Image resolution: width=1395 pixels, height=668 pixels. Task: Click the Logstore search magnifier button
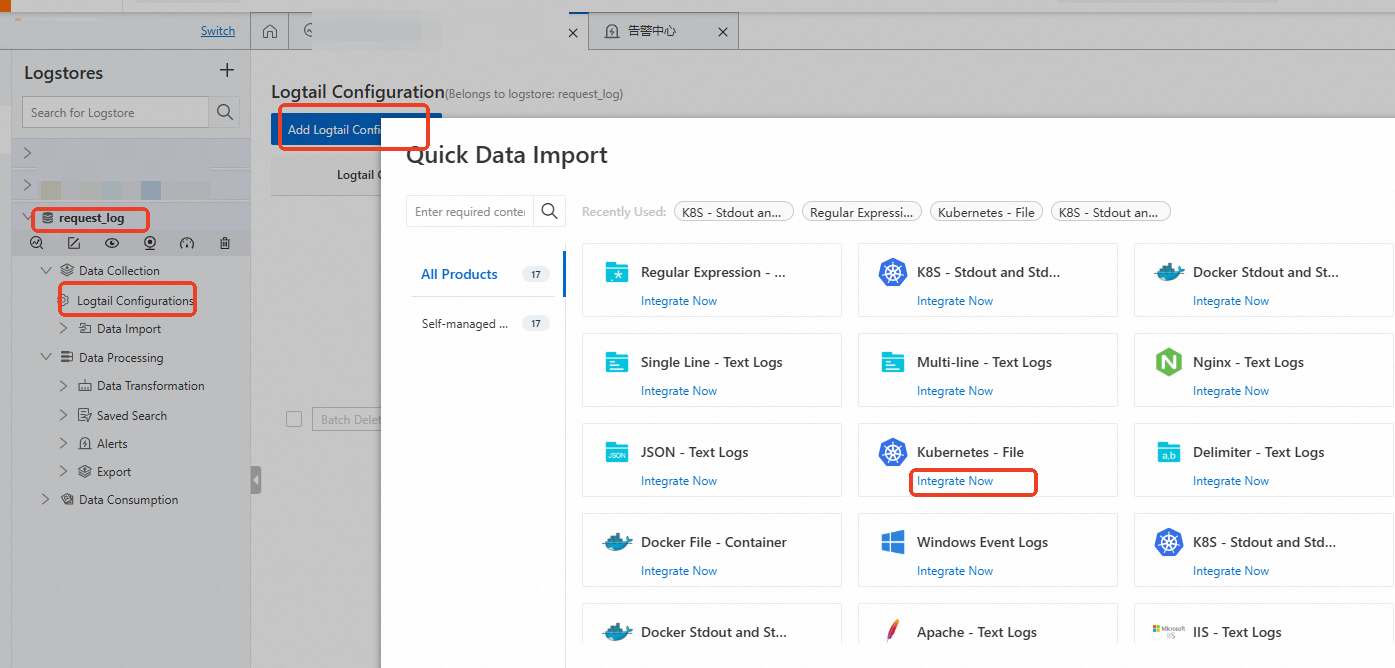(225, 112)
